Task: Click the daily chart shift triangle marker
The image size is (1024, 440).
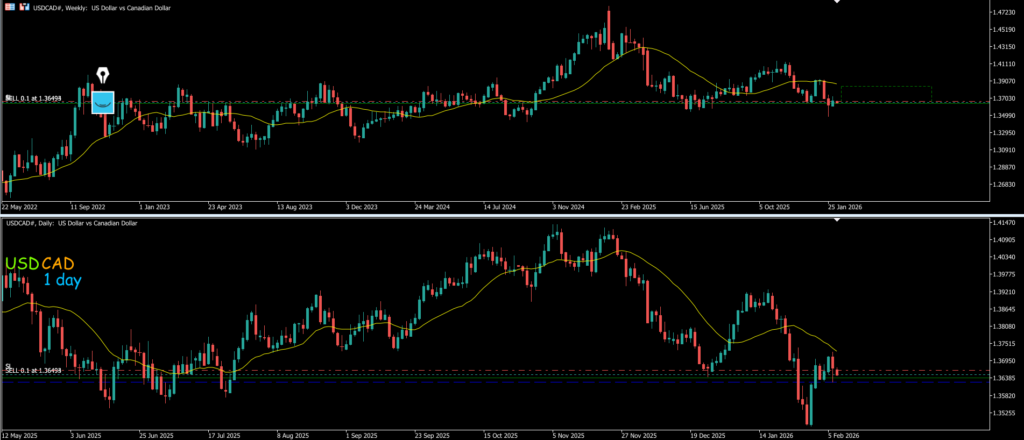Action: pyautogui.click(x=838, y=219)
